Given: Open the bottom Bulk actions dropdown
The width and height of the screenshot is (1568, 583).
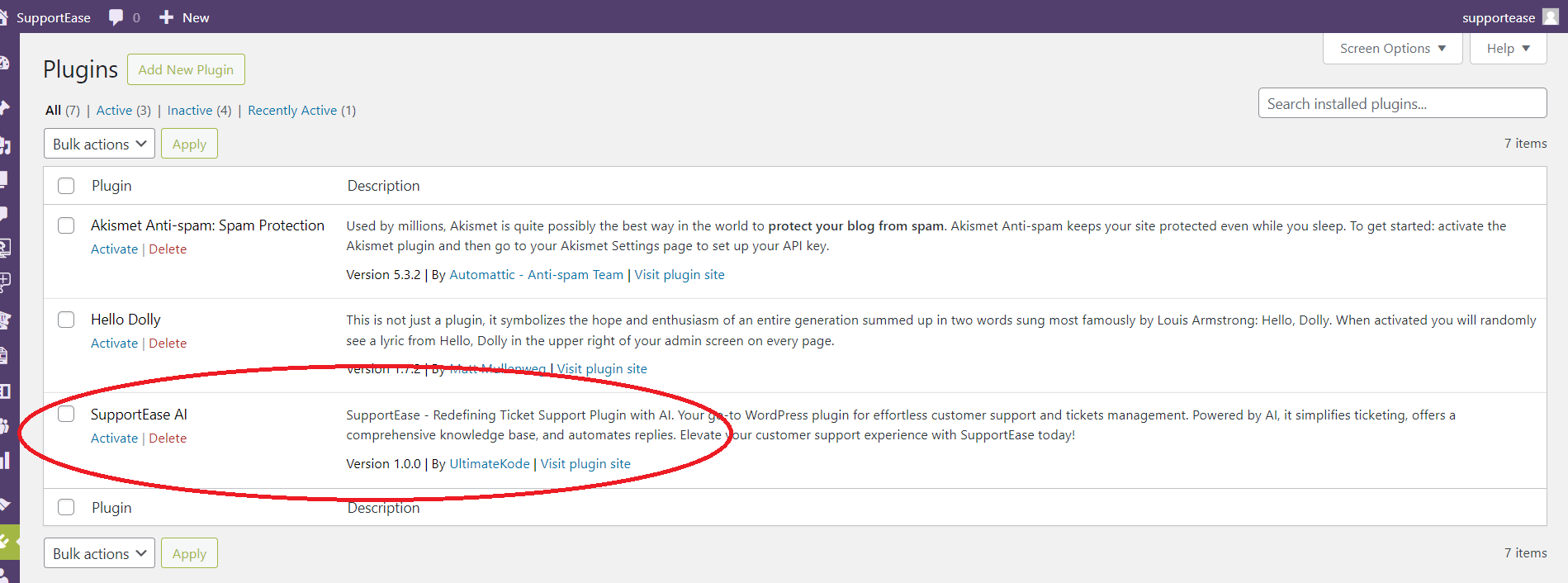Looking at the screenshot, I should 99,553.
